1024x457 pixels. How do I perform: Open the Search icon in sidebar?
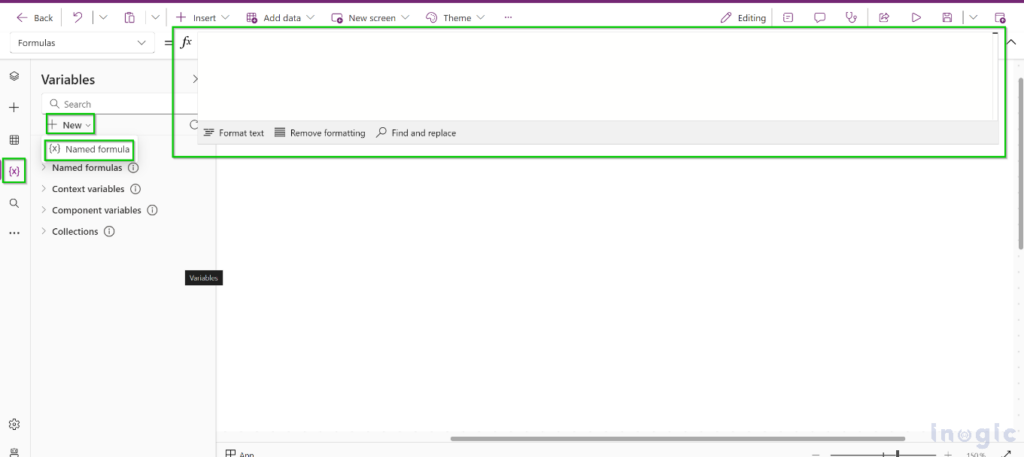[x=14, y=204]
